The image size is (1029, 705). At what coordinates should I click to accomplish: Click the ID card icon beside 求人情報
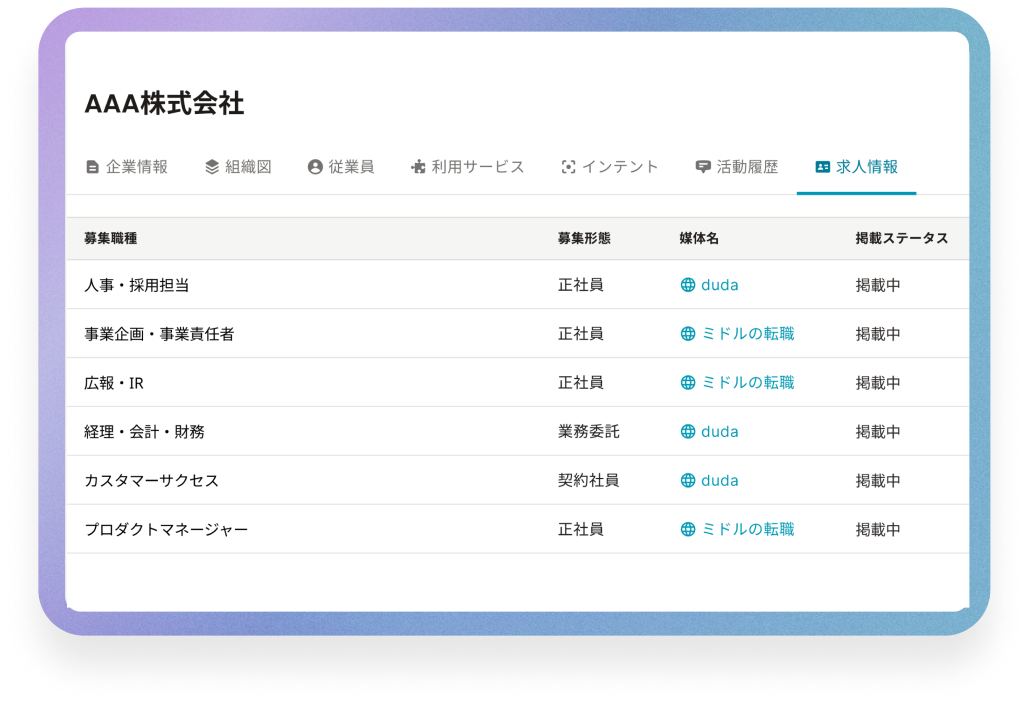[823, 167]
